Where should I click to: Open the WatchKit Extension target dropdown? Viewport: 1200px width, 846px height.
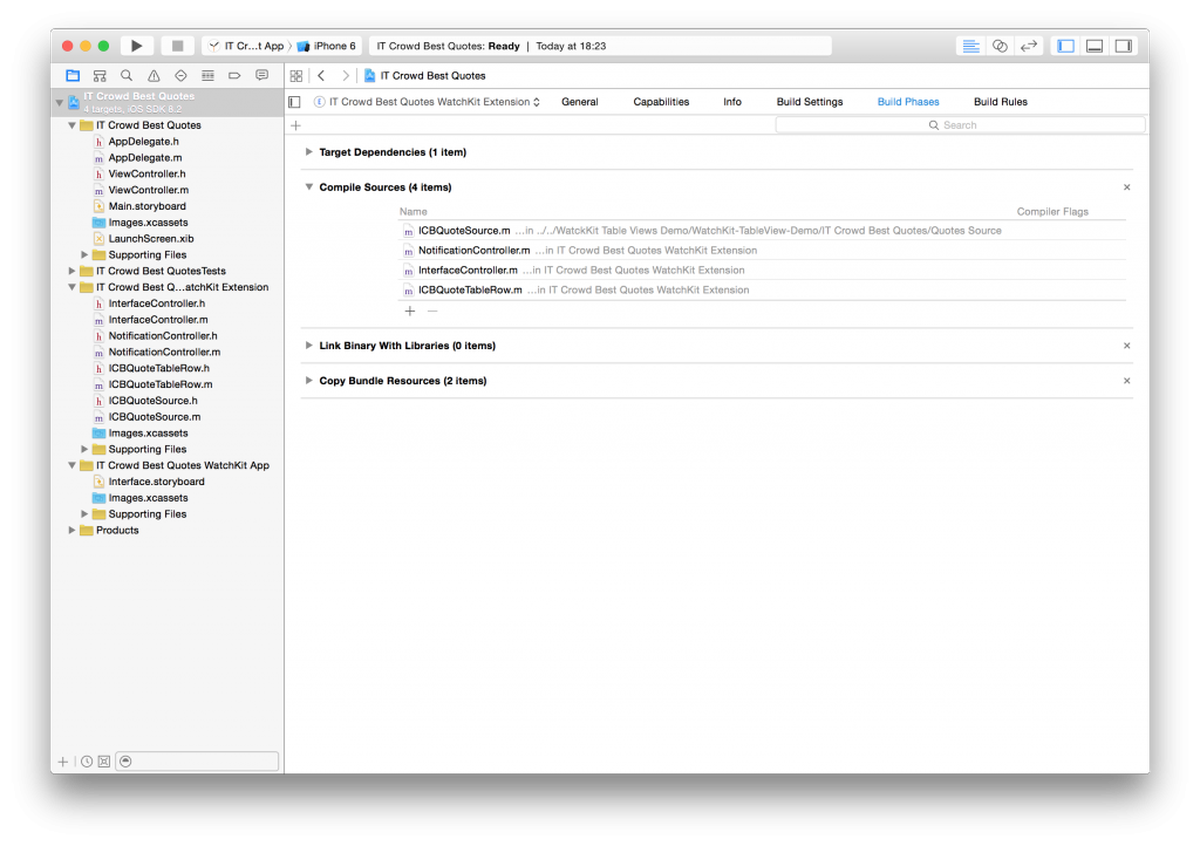coord(428,102)
